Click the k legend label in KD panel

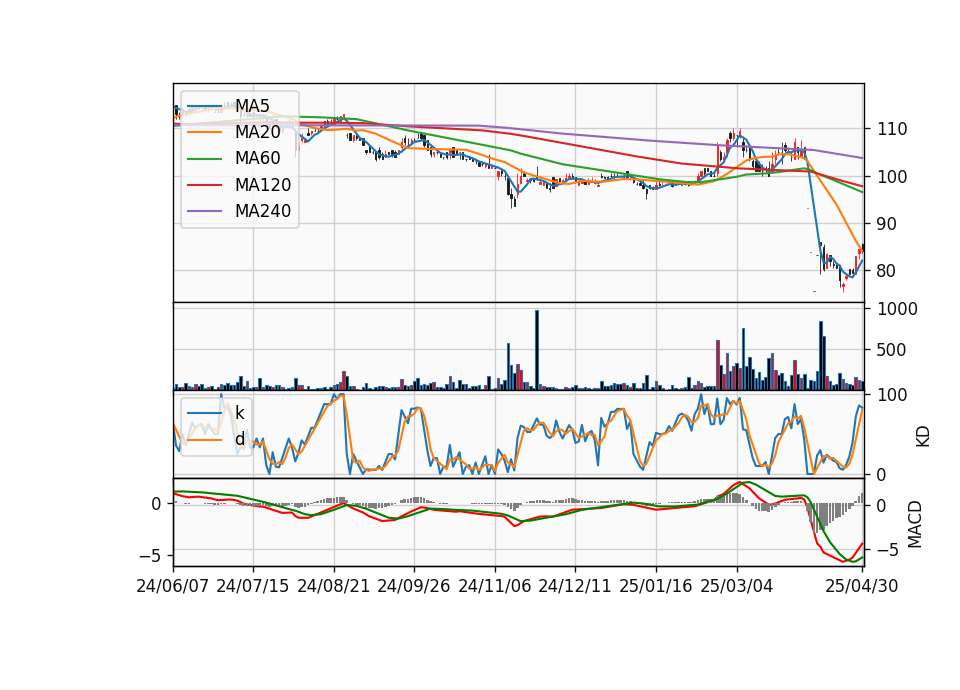(239, 413)
